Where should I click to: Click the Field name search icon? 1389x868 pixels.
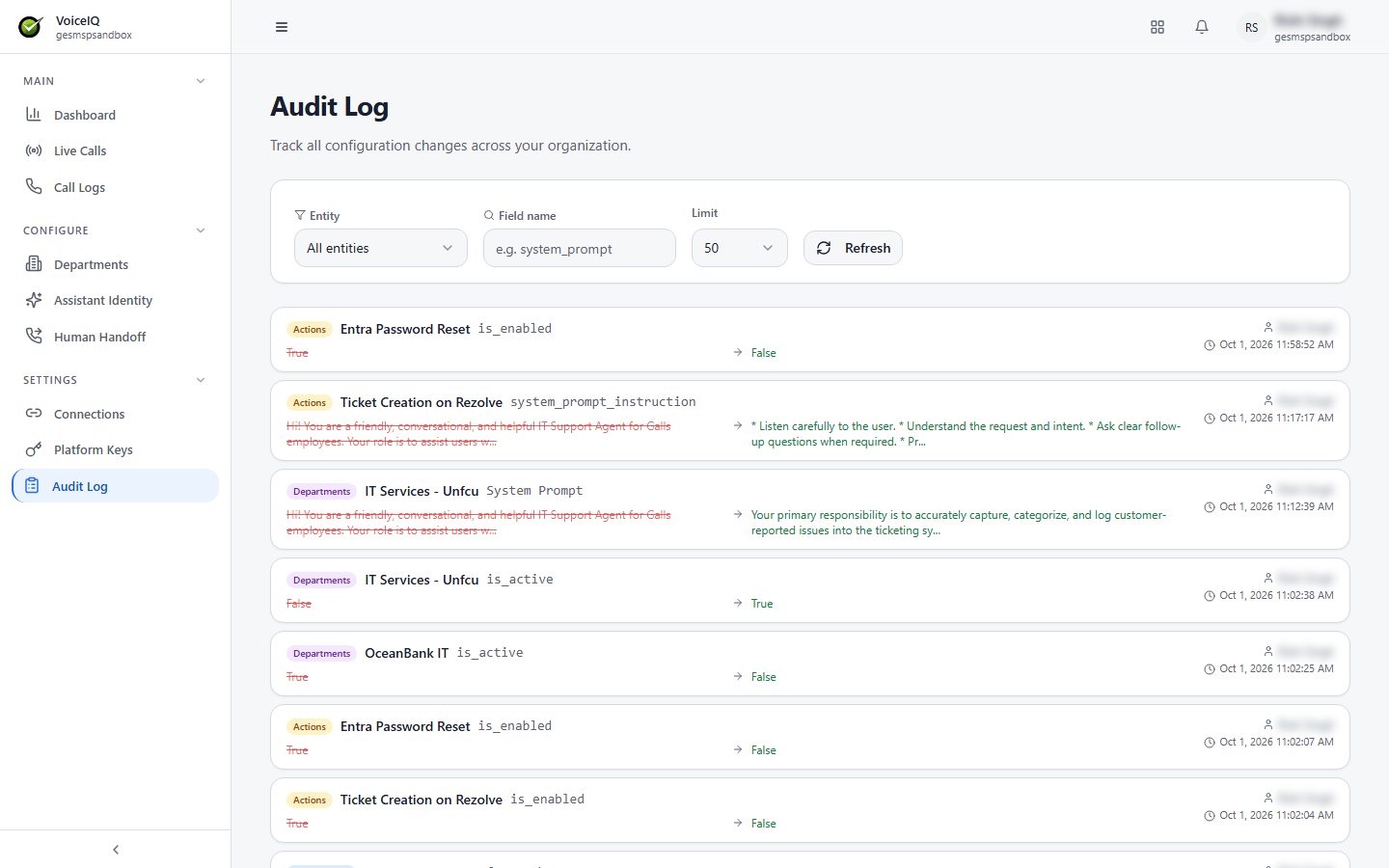(489, 216)
